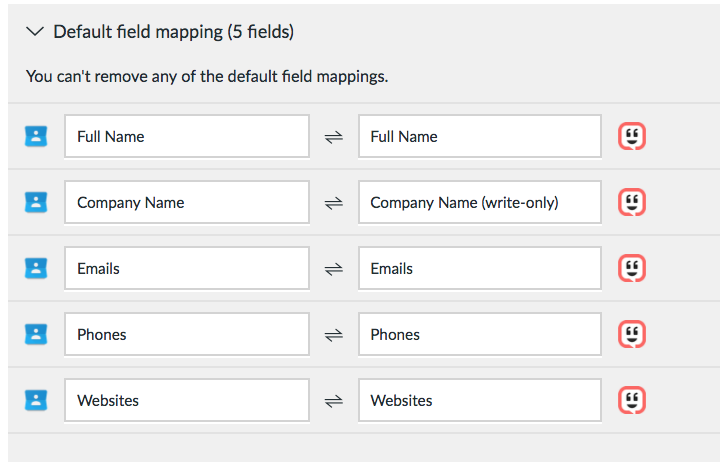Click the blue contact icon beside Websites

point(36,400)
